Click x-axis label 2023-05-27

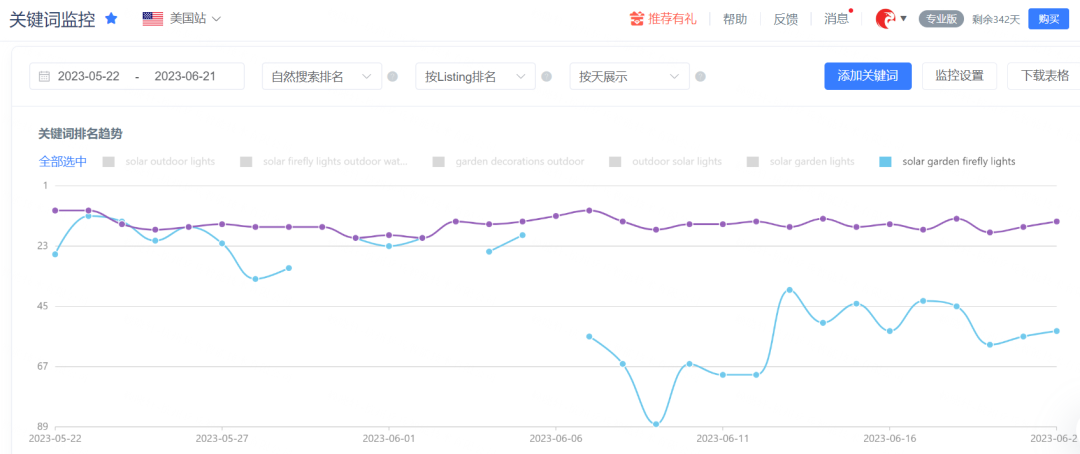tap(222, 437)
